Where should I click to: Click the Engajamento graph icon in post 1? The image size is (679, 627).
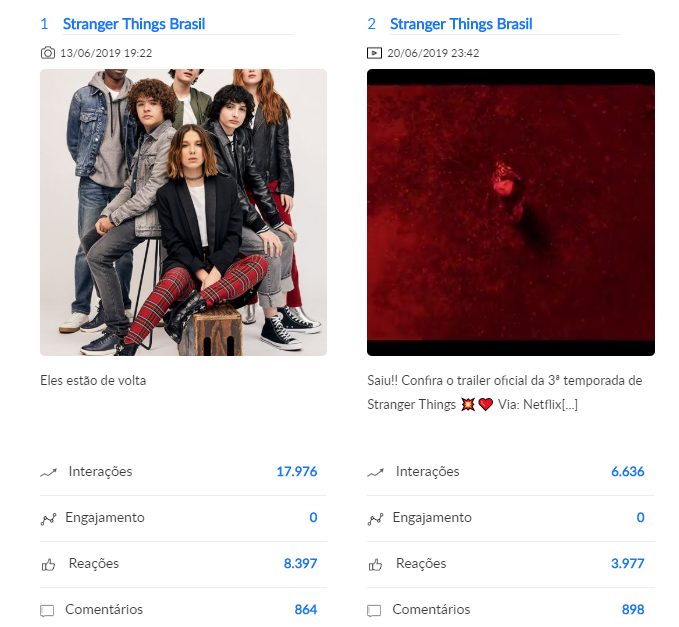48,518
